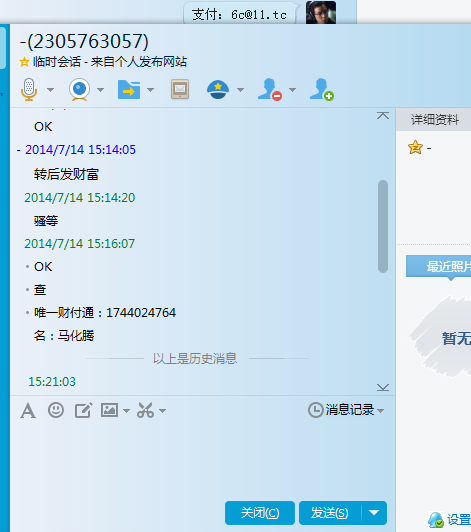Add as friend with green-plus user icon

pos(322,89)
